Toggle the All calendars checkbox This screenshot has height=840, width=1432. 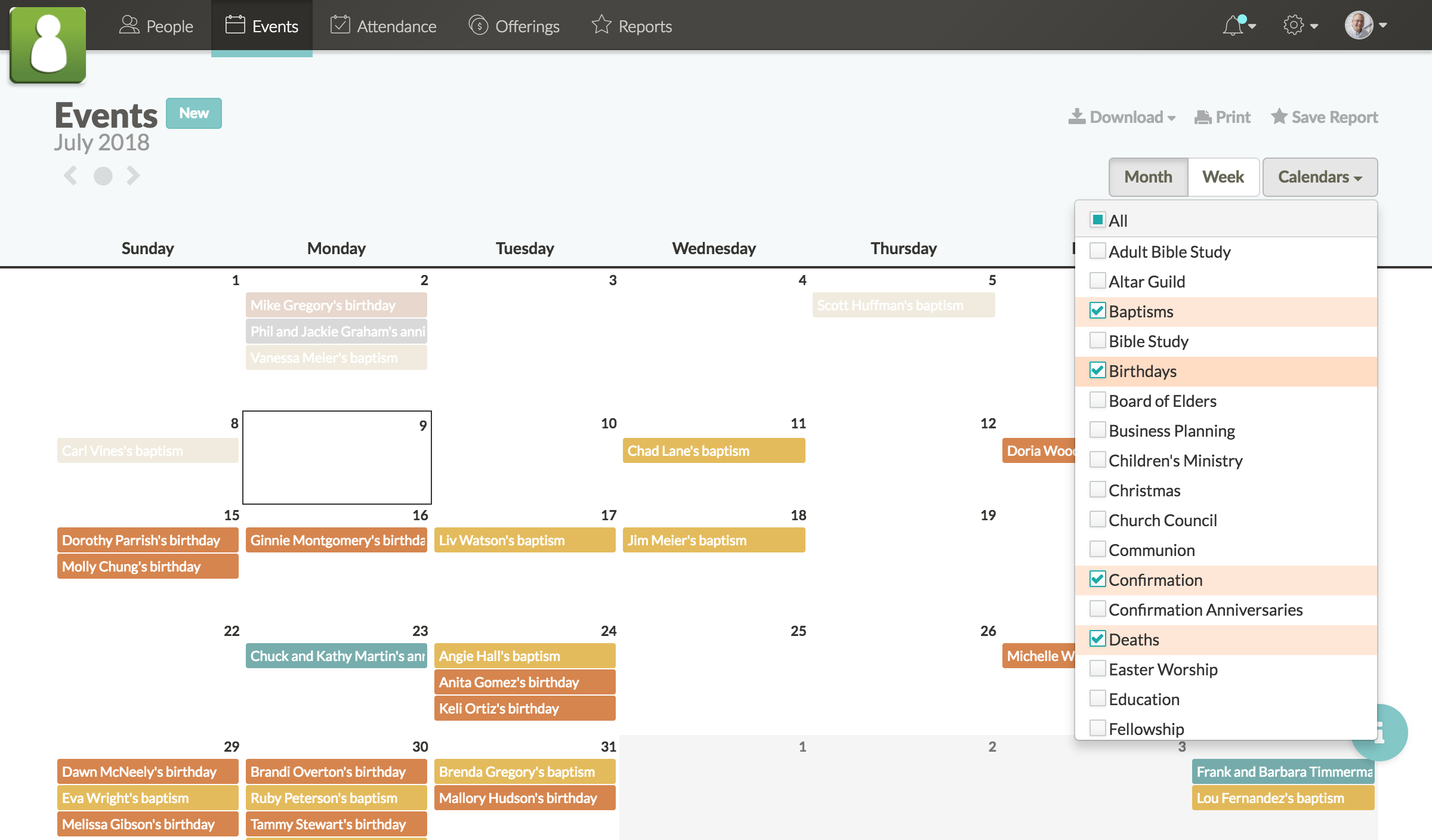1097,220
